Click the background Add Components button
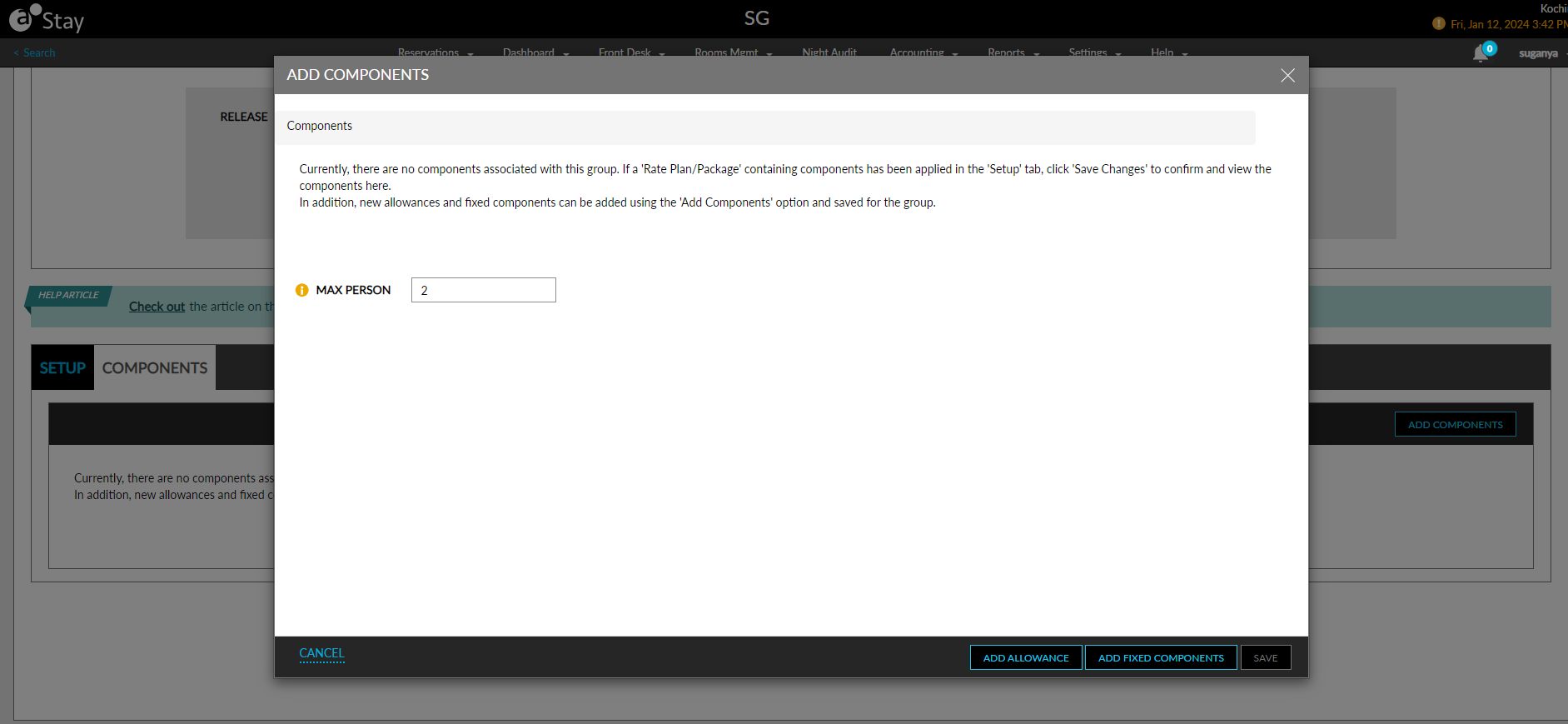Viewport: 1568px width, 724px height. click(x=1455, y=424)
